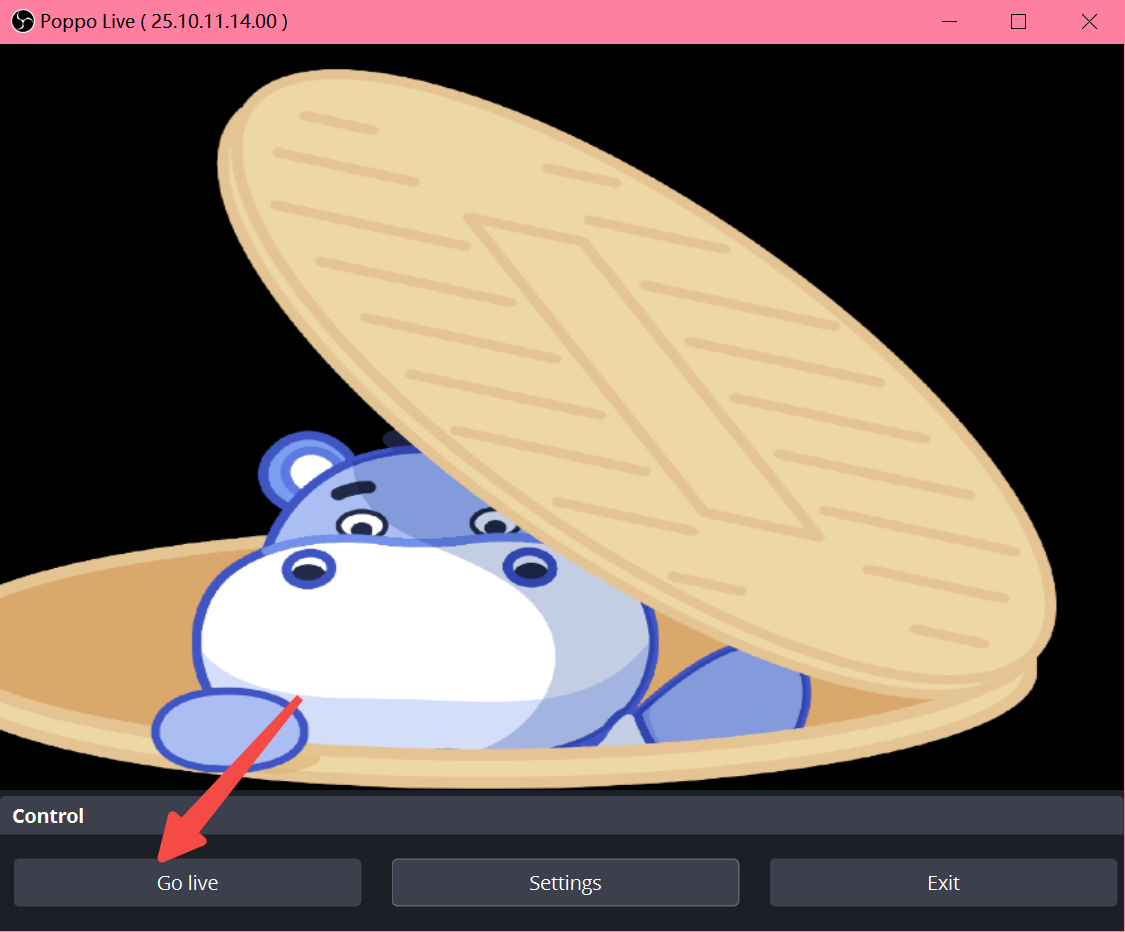Close the Poppo Live window
The height and width of the screenshot is (932, 1125).
(1089, 22)
